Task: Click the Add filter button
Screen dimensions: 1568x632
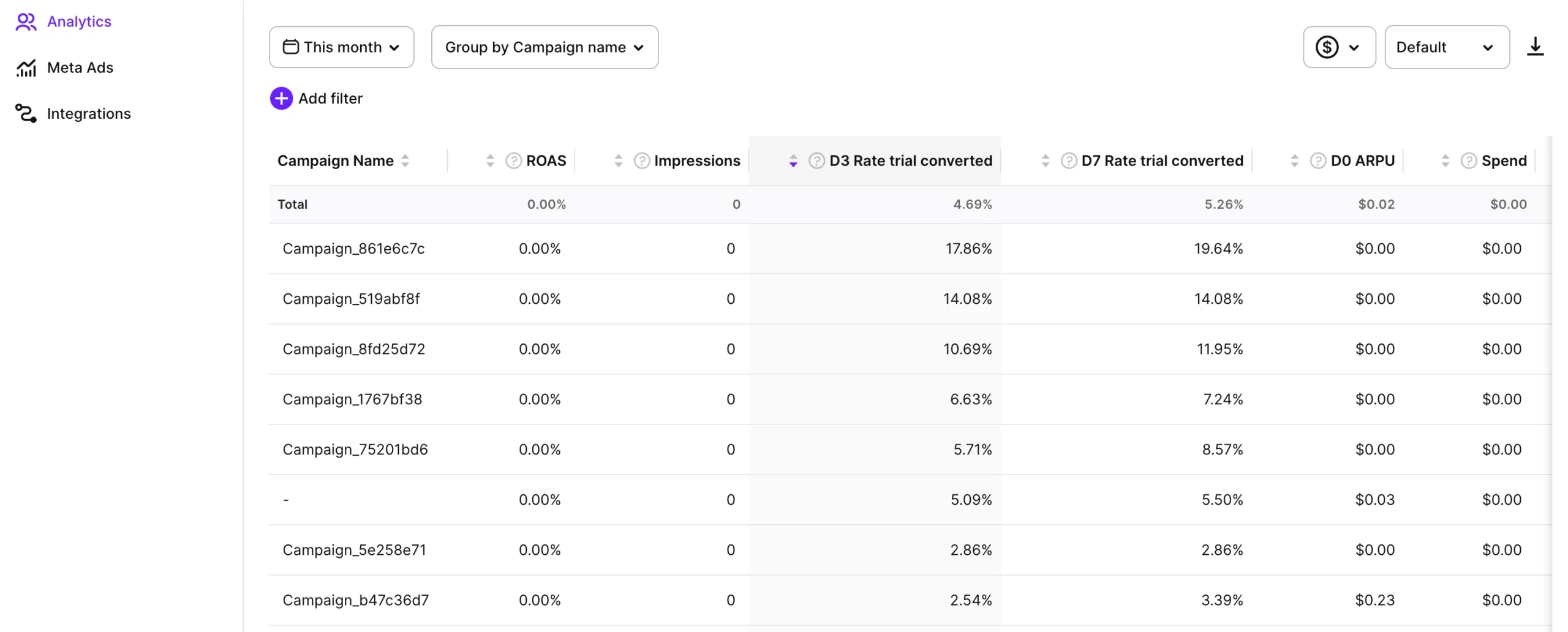Action: pos(316,98)
